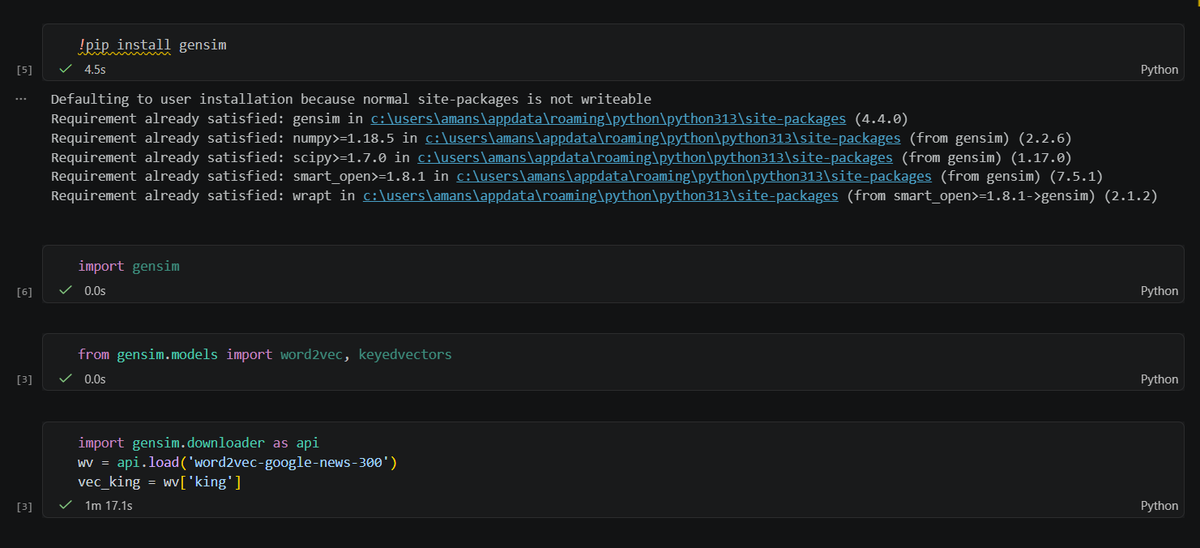Click Python language label of import gensim cell

pos(1159,291)
